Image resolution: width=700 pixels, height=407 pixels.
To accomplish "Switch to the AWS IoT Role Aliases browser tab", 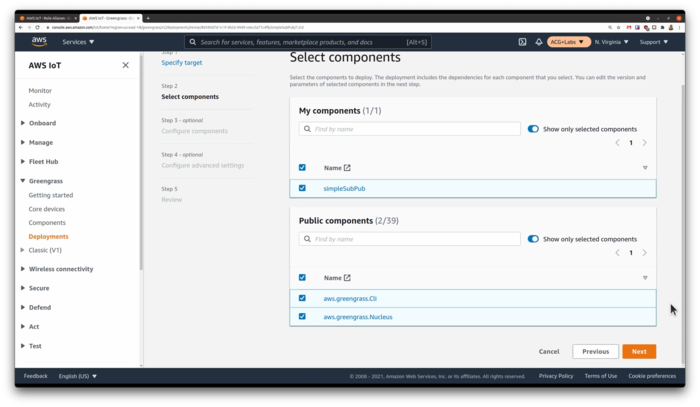I will [46, 18].
